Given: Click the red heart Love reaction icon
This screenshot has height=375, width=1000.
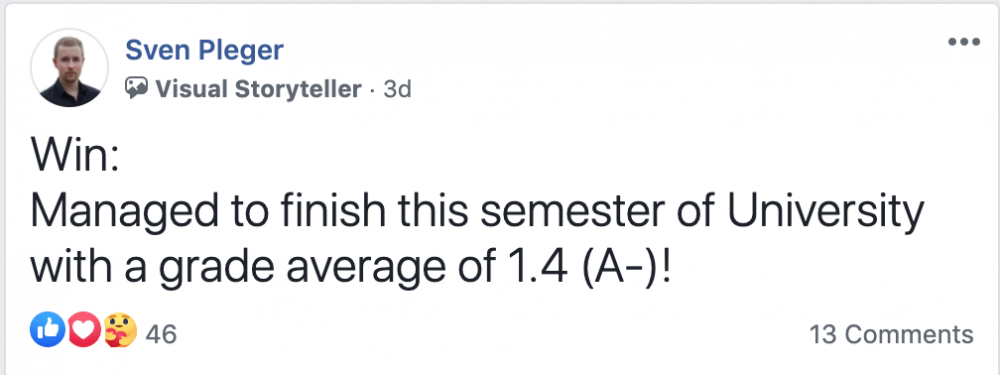Looking at the screenshot, I should coord(84,330).
